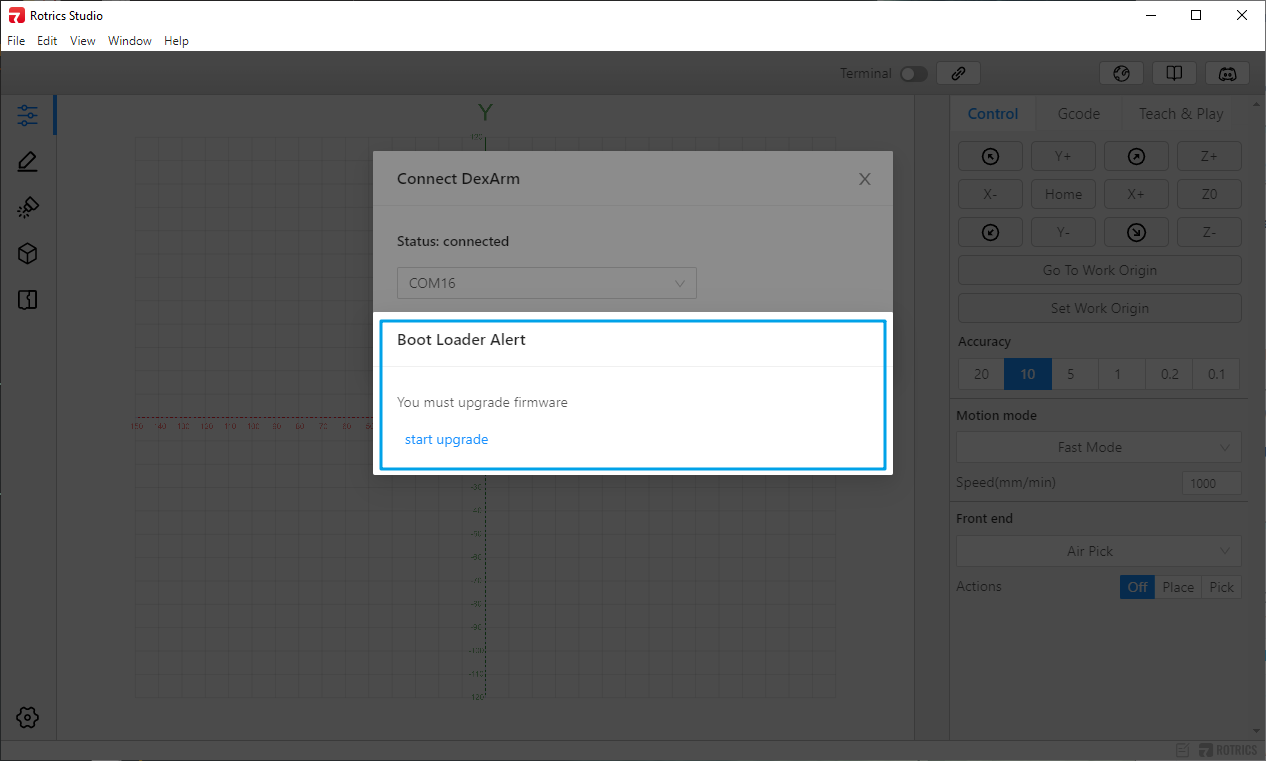This screenshot has height=761, width=1266.
Task: Open the Discord icon button
Action: pyautogui.click(x=1228, y=73)
